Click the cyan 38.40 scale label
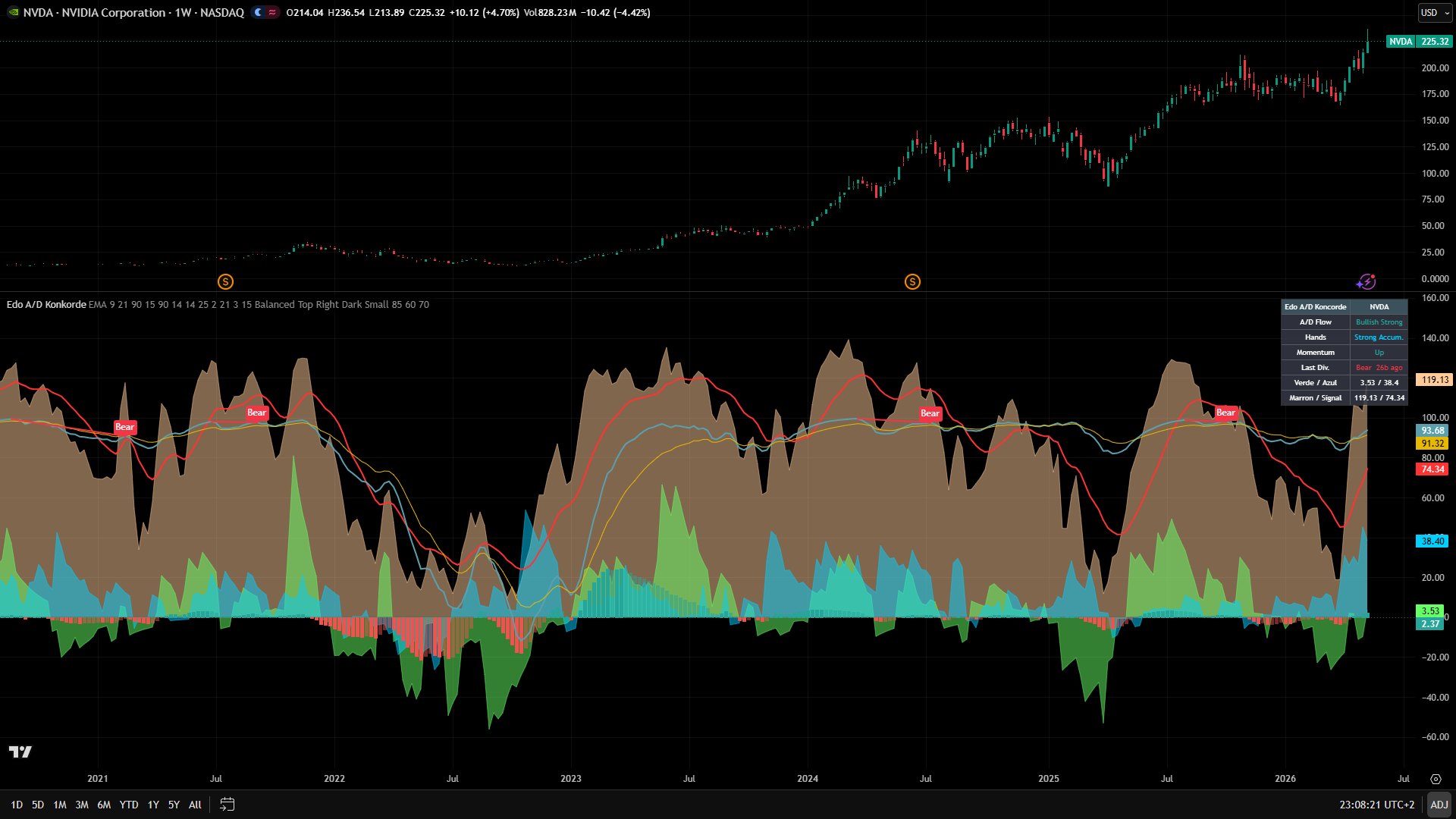Viewport: 1456px width, 819px height. click(1432, 541)
